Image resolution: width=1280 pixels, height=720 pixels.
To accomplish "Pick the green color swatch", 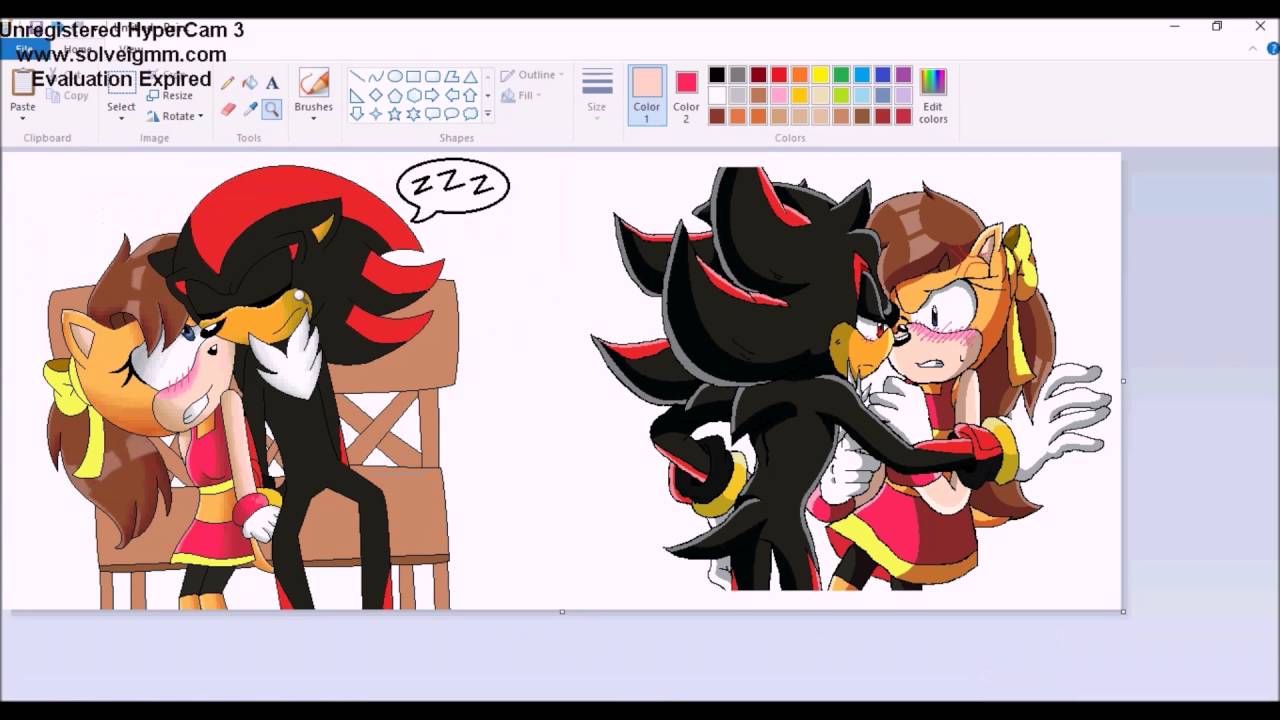I will 841,75.
